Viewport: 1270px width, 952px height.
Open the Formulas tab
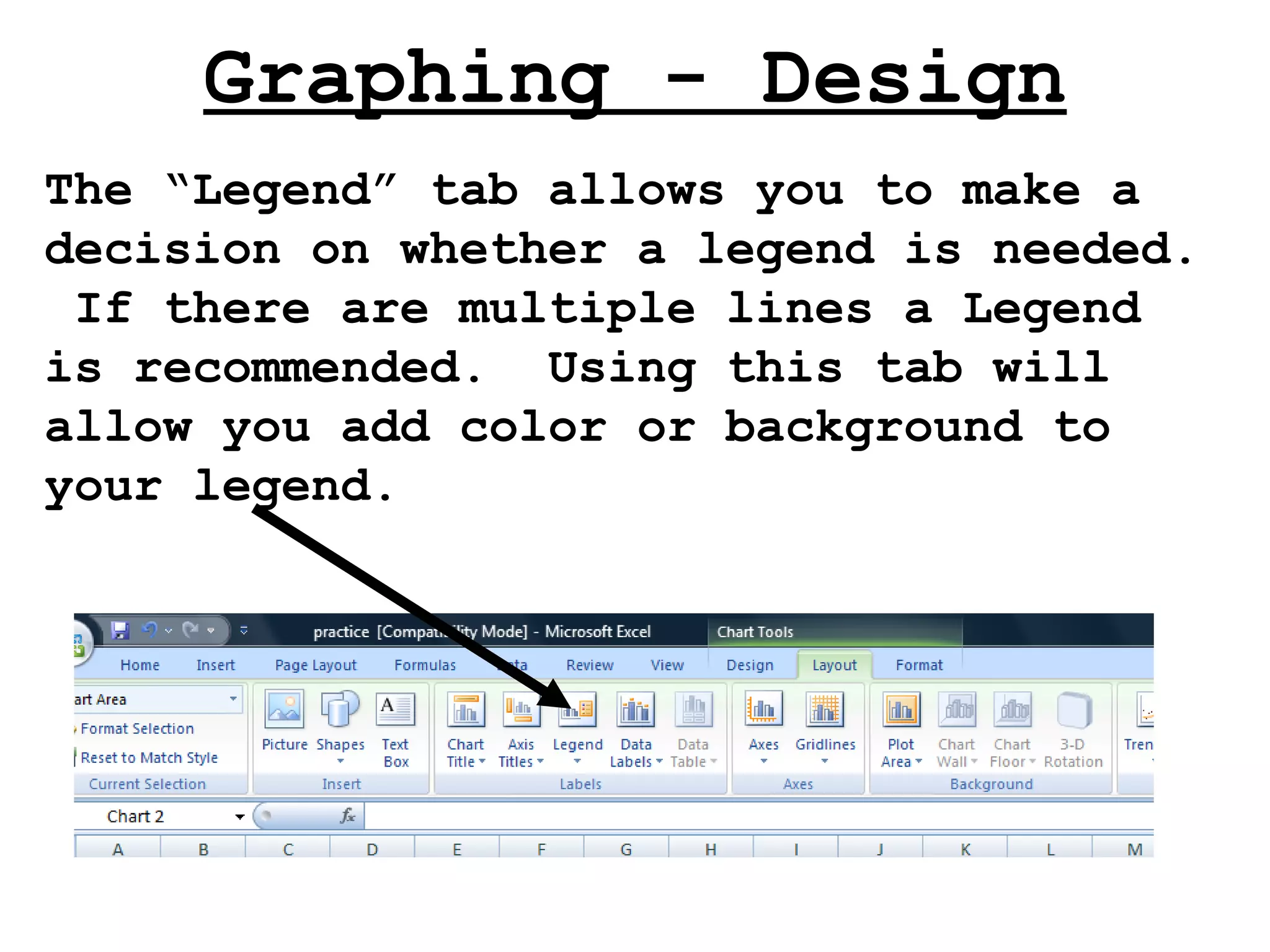(425, 665)
